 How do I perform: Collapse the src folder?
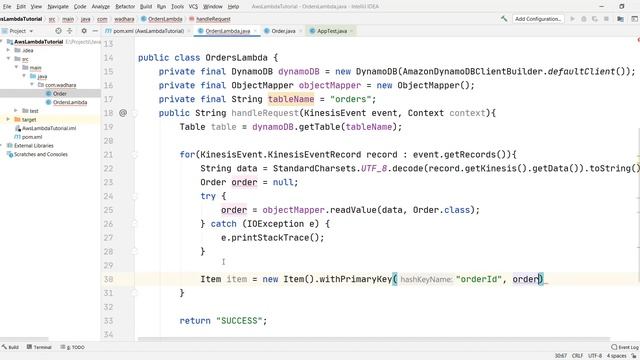coord(8,59)
